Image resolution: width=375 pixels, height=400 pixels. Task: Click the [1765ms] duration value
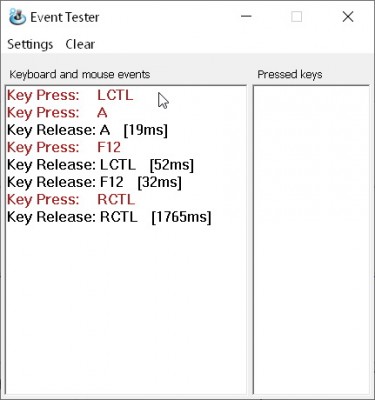pos(181,217)
